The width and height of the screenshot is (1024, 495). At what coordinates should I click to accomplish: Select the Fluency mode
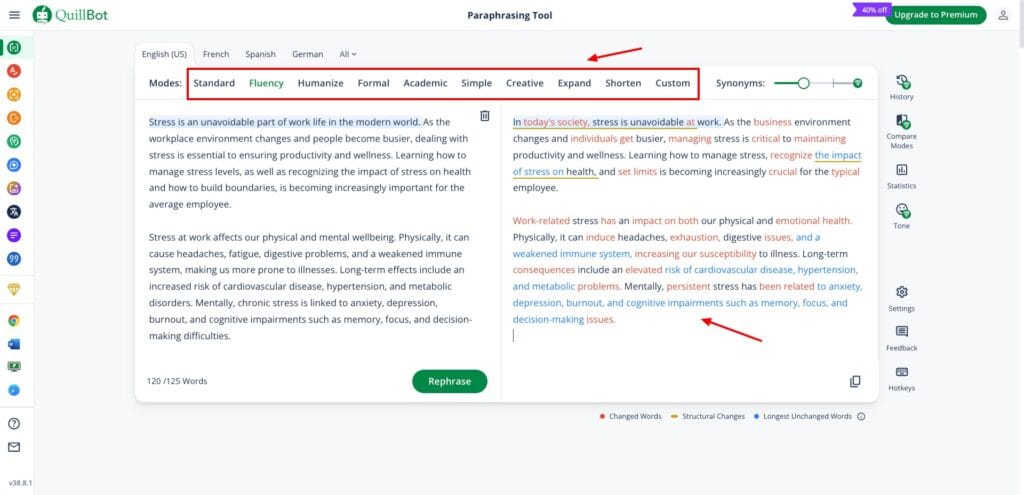click(266, 83)
